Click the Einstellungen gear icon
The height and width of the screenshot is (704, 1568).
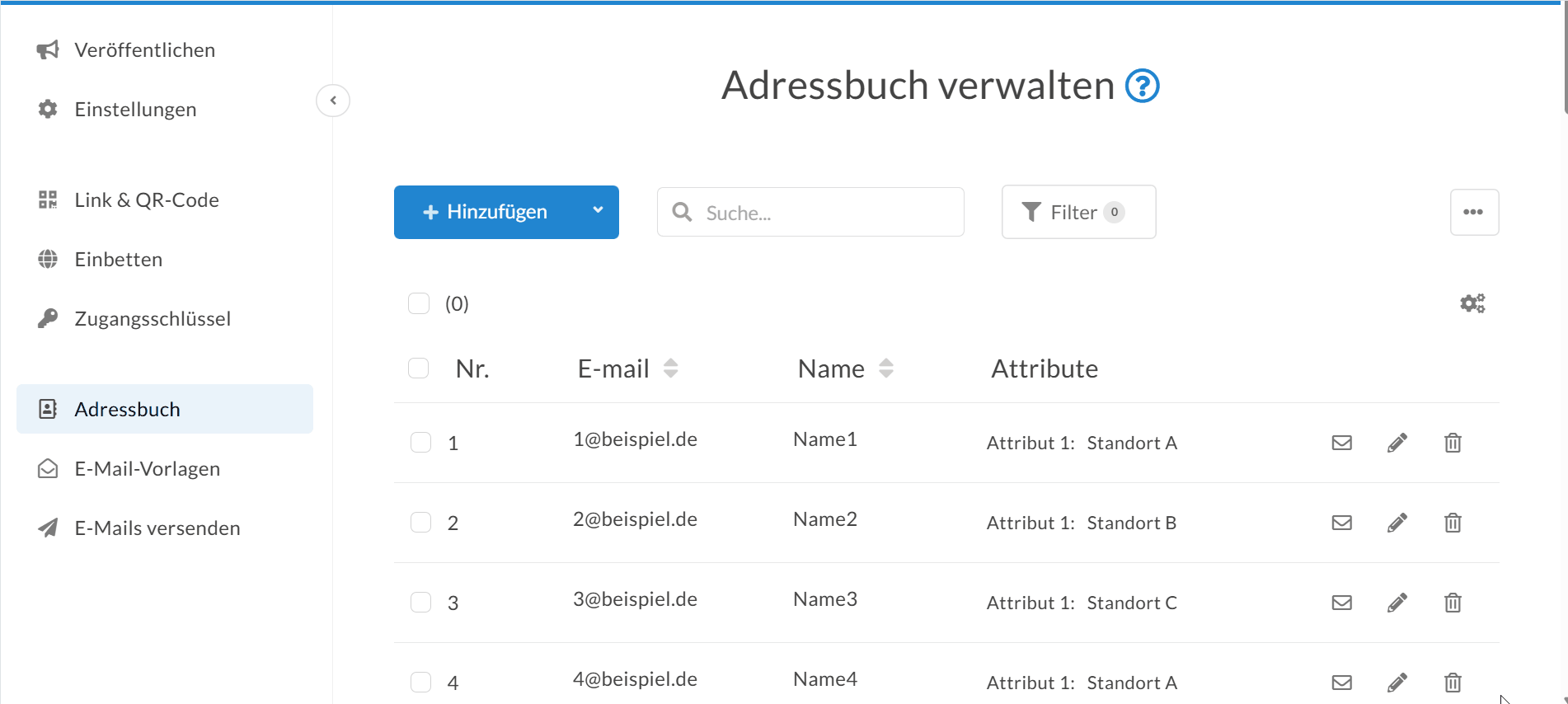(48, 109)
